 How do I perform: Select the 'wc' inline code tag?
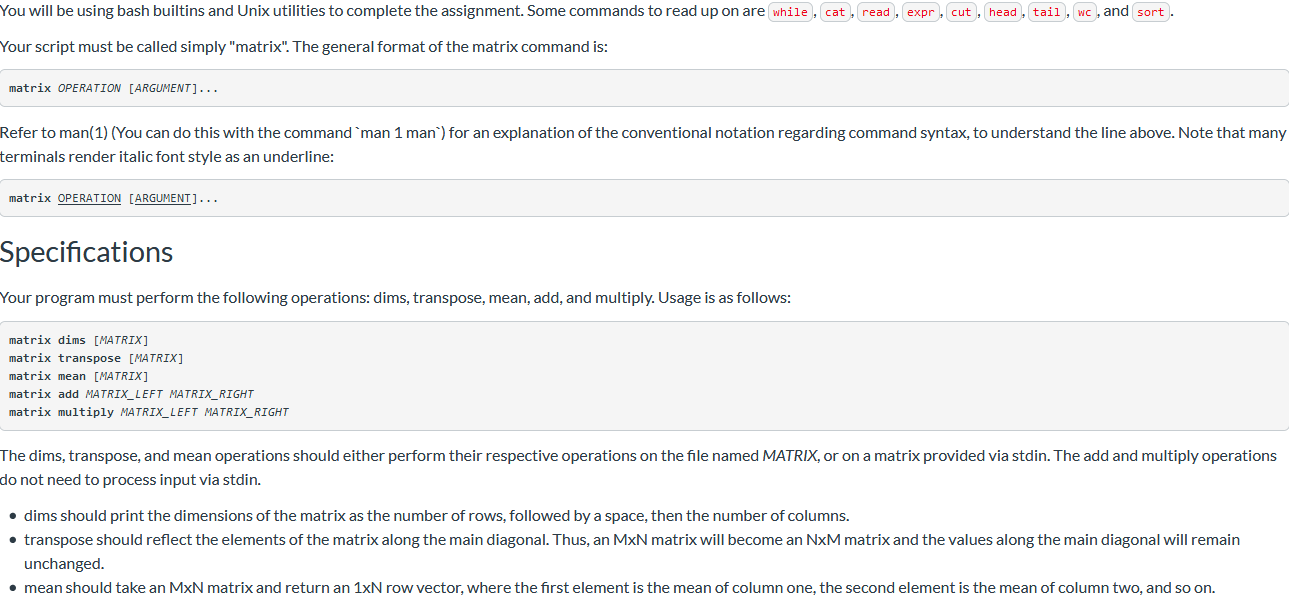[x=1085, y=12]
